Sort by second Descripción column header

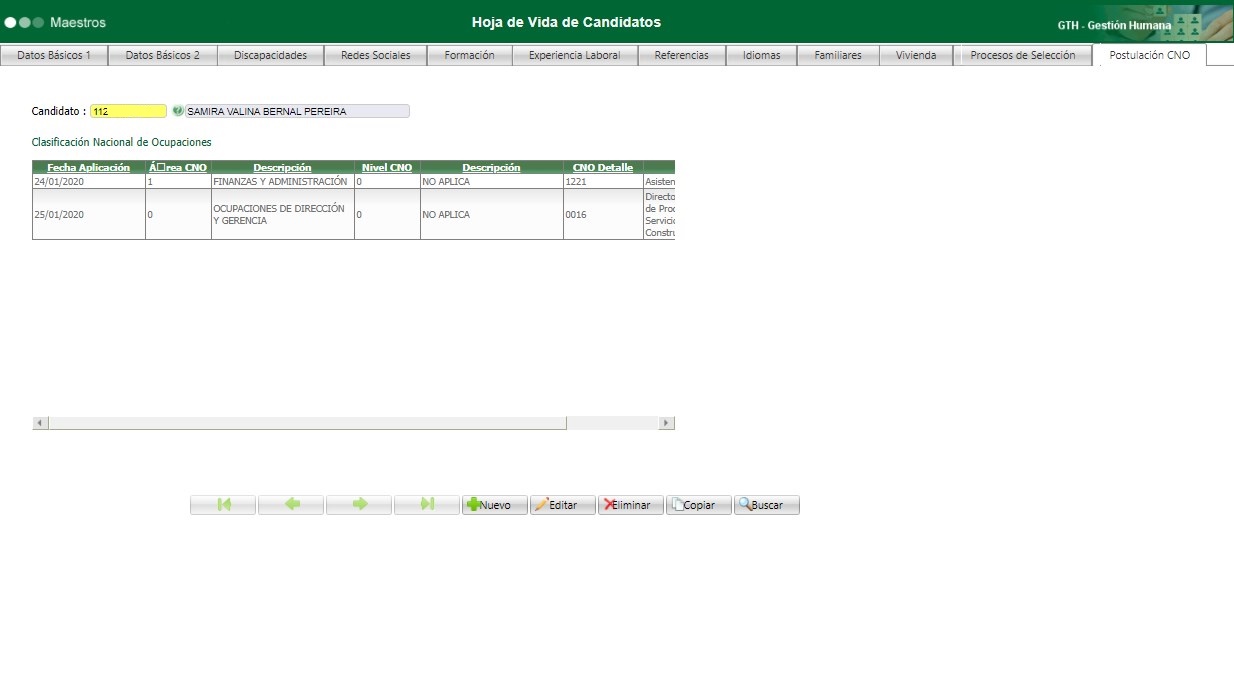(491, 168)
